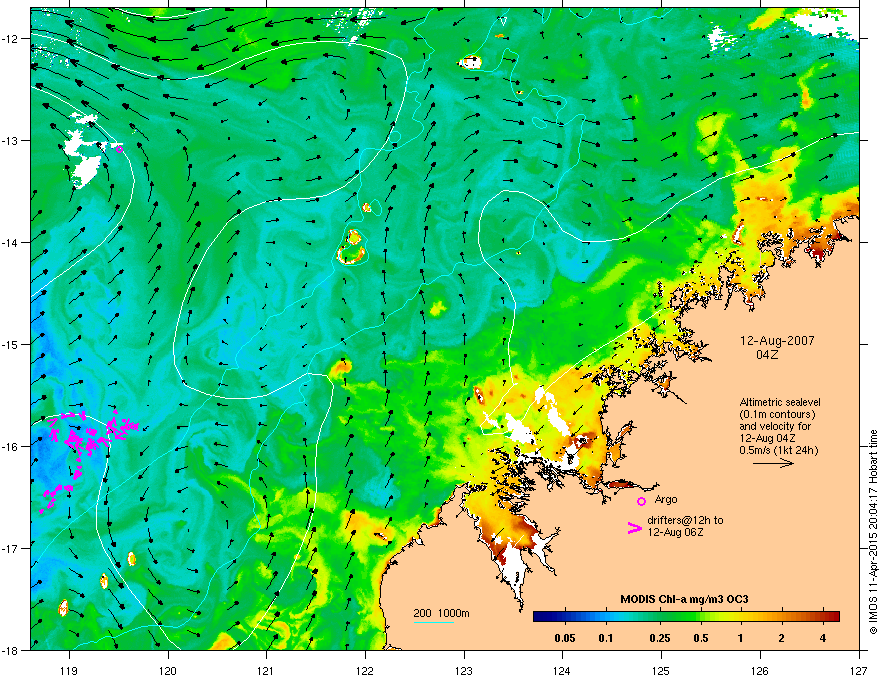This screenshot has width=880, height=680.
Task: Click the longitude axis label '122'
Action: point(365,670)
